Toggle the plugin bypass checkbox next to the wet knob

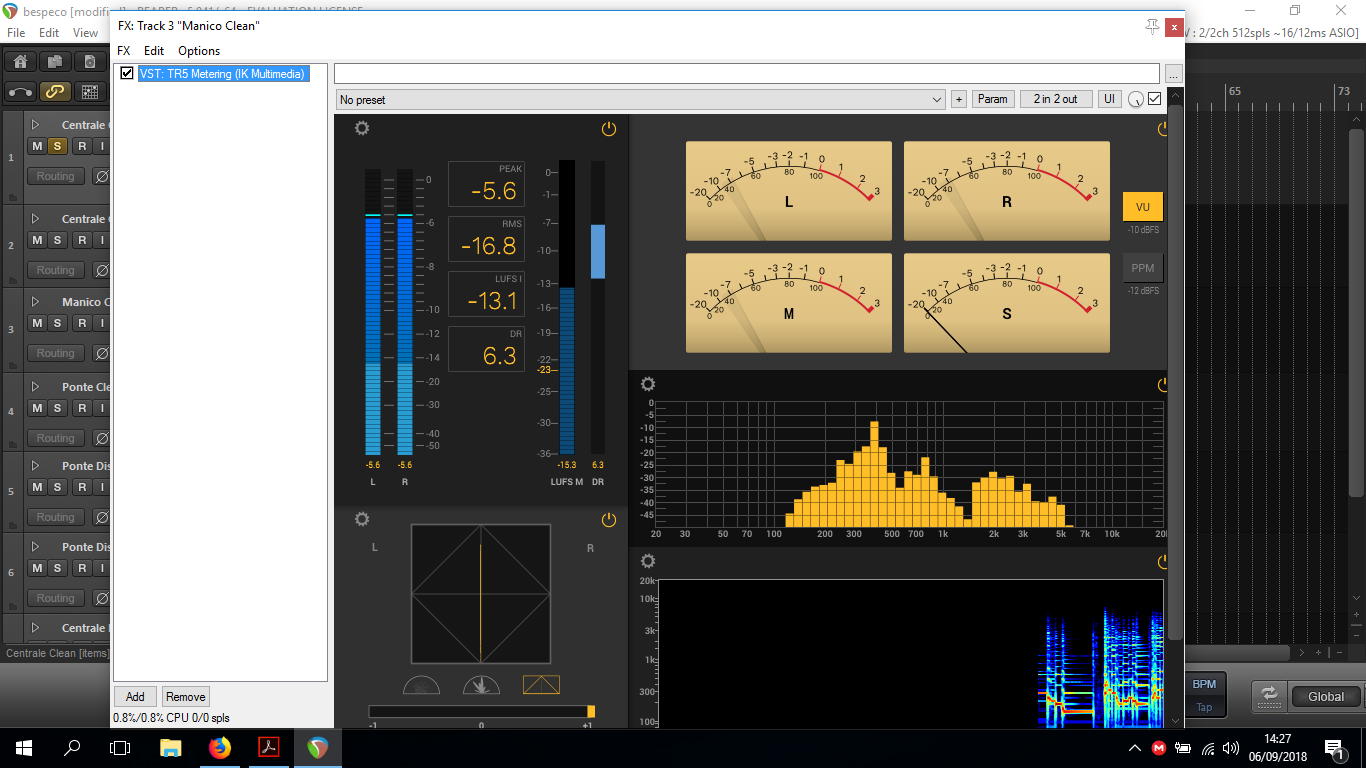1155,99
